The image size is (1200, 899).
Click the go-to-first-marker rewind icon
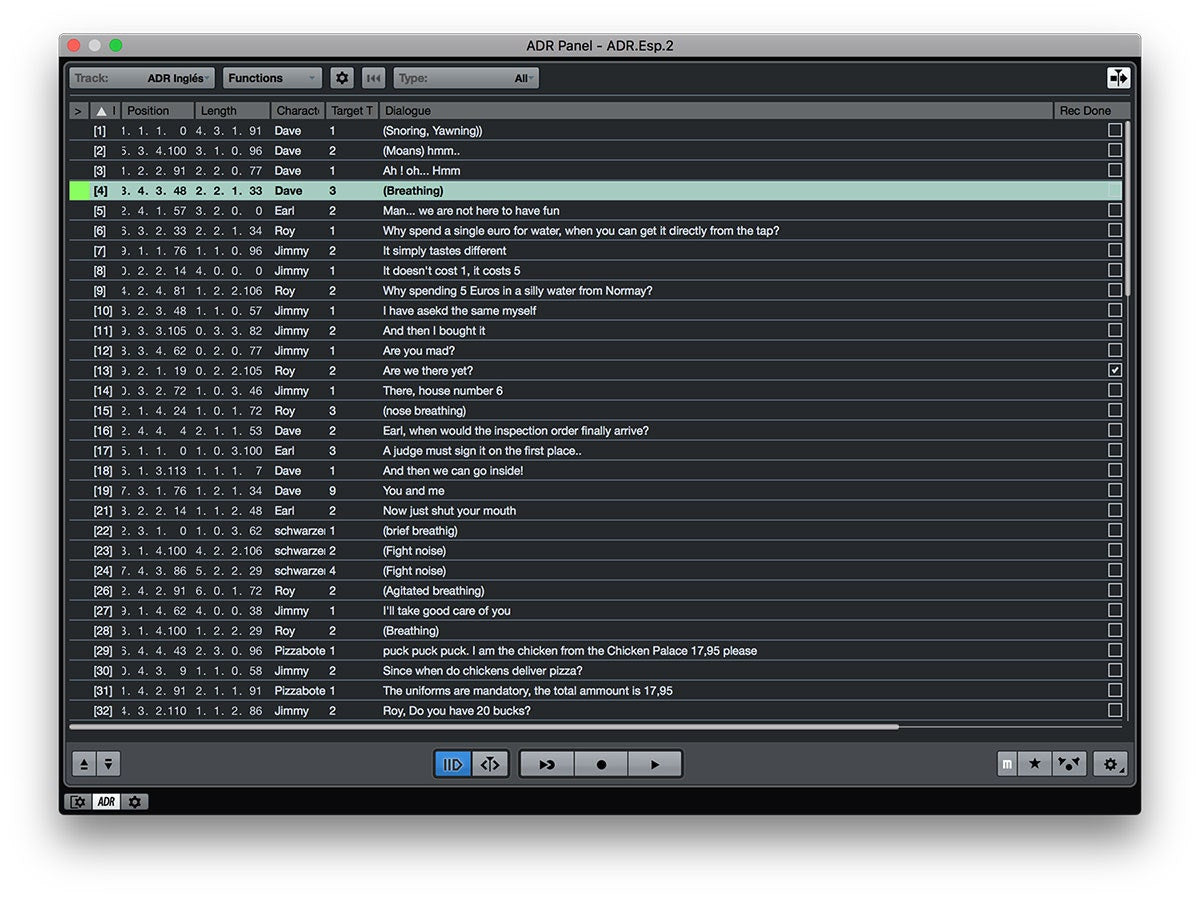pyautogui.click(x=373, y=78)
